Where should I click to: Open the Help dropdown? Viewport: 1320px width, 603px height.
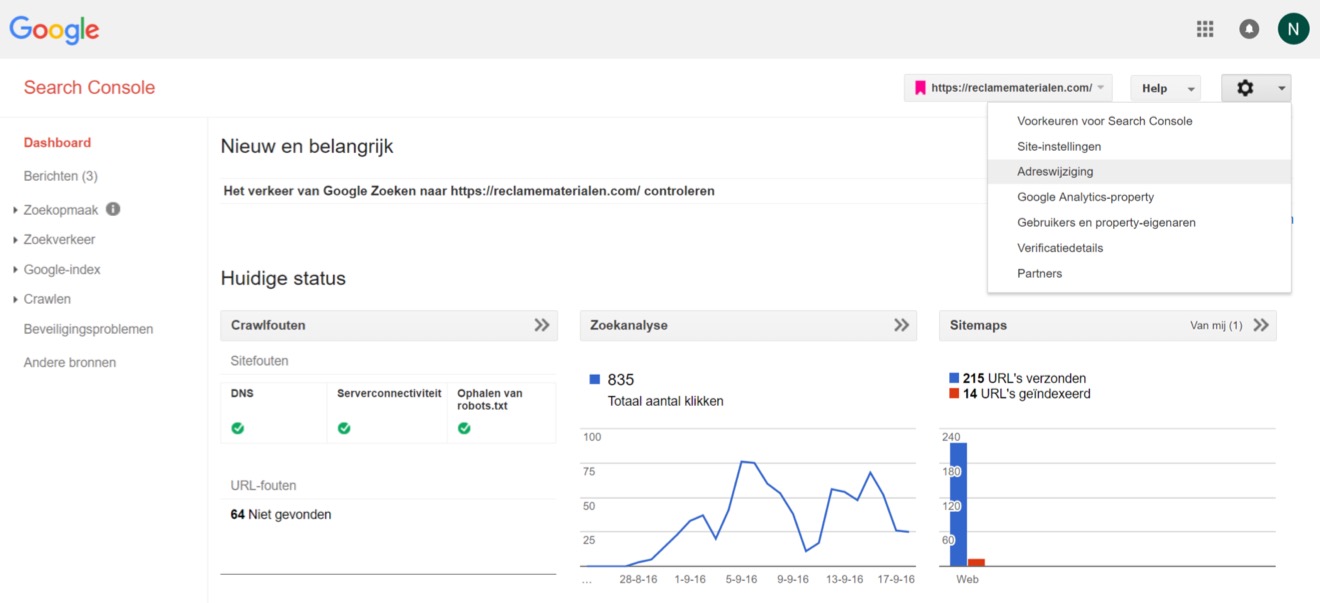tap(1165, 88)
